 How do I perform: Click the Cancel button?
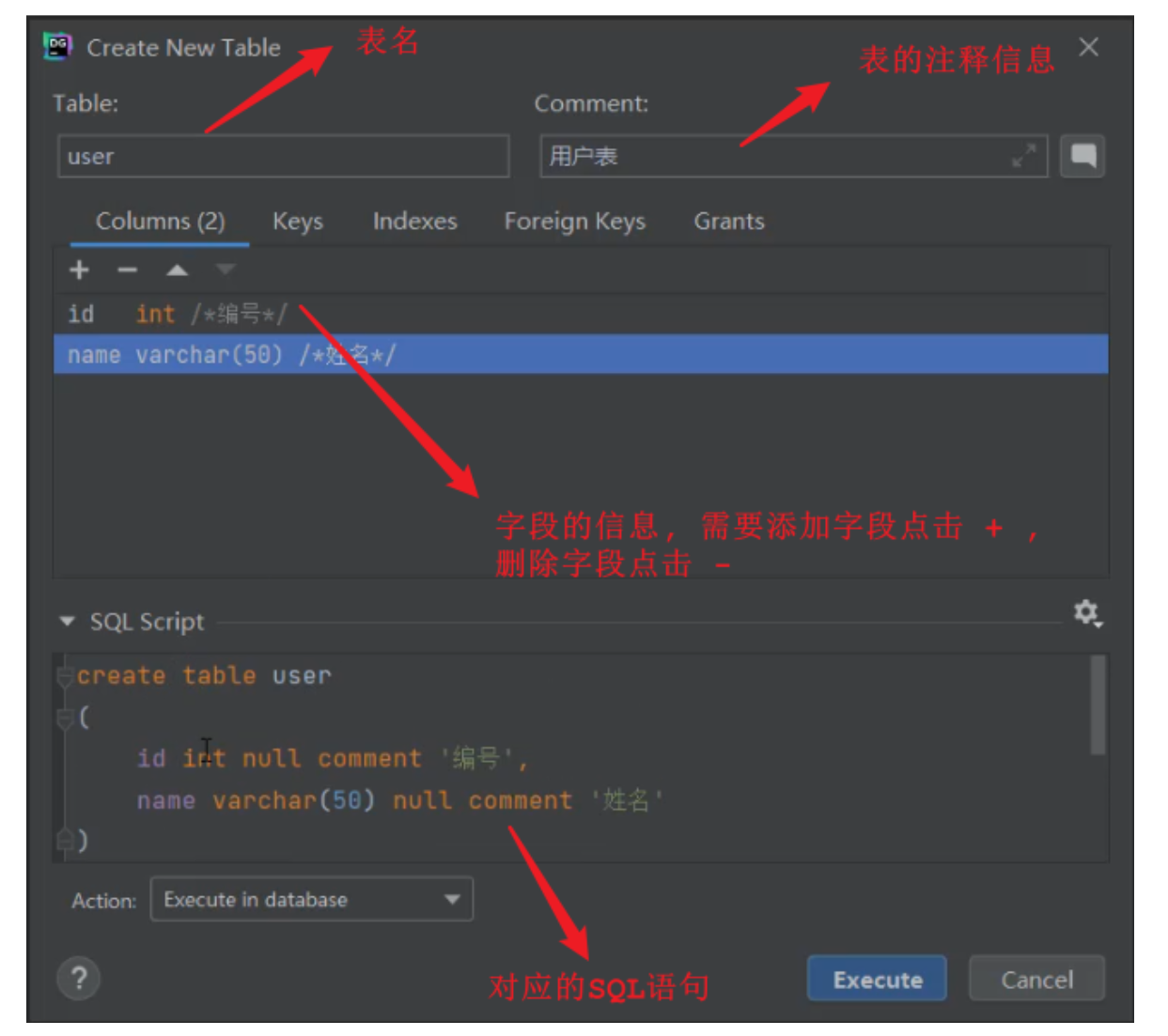[1036, 980]
